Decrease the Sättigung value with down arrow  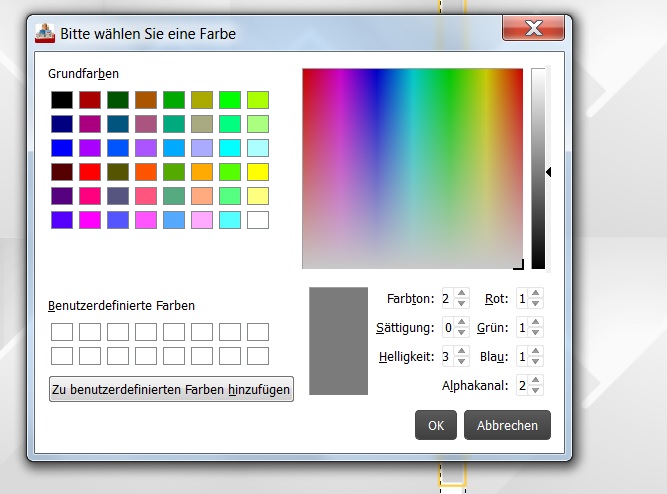[461, 332]
